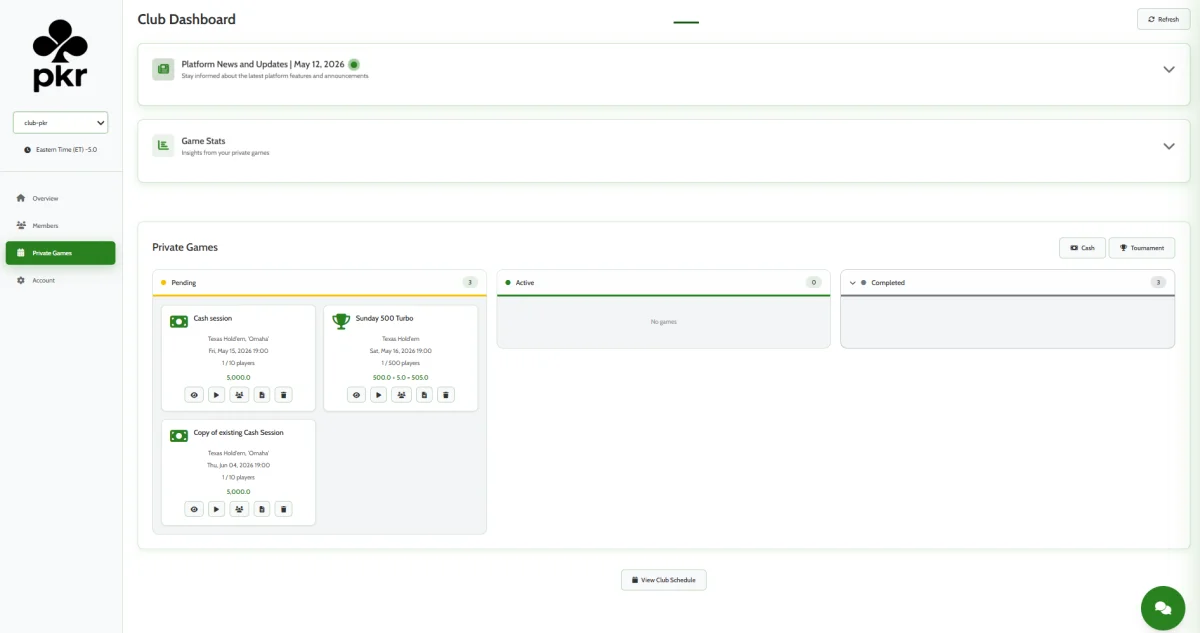The width and height of the screenshot is (1200, 633).
Task: Create a new Tournament
Action: click(1142, 248)
